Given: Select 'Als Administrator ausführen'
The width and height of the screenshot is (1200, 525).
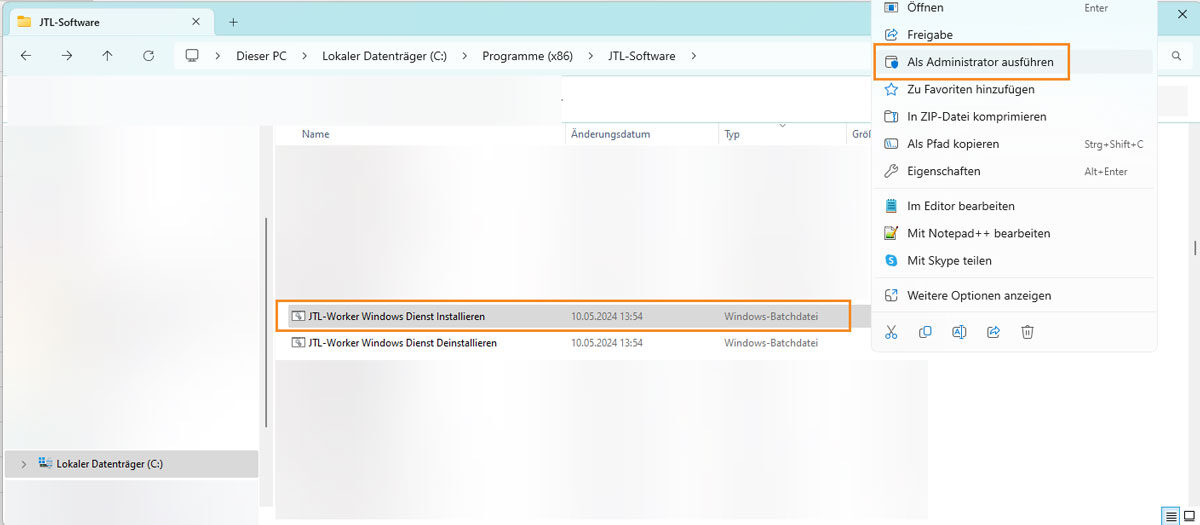Looking at the screenshot, I should coord(979,62).
